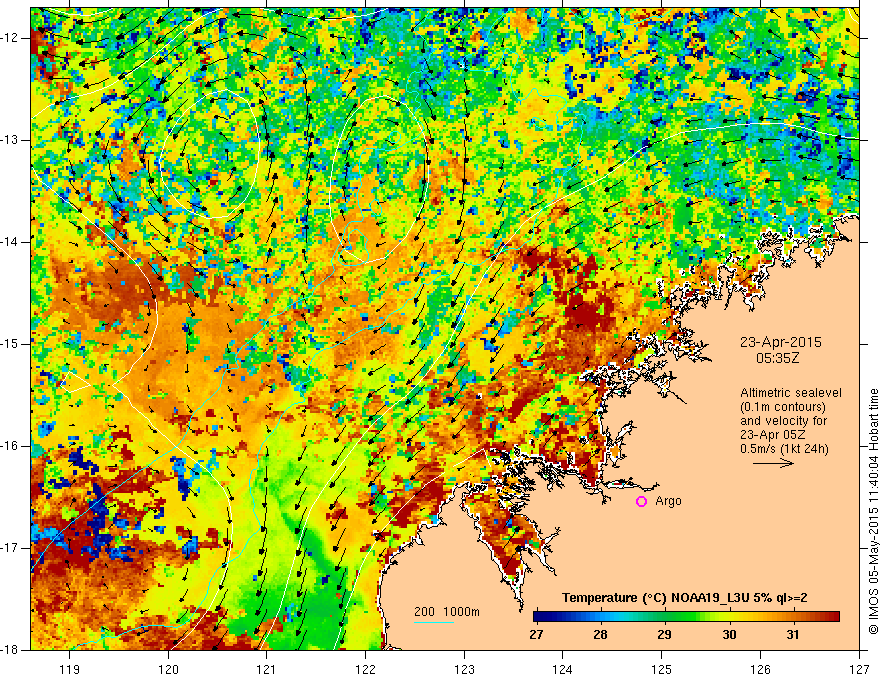Image resolution: width=880 pixels, height=680 pixels.
Task: Click latitude axis label -12
Action: coord(12,38)
